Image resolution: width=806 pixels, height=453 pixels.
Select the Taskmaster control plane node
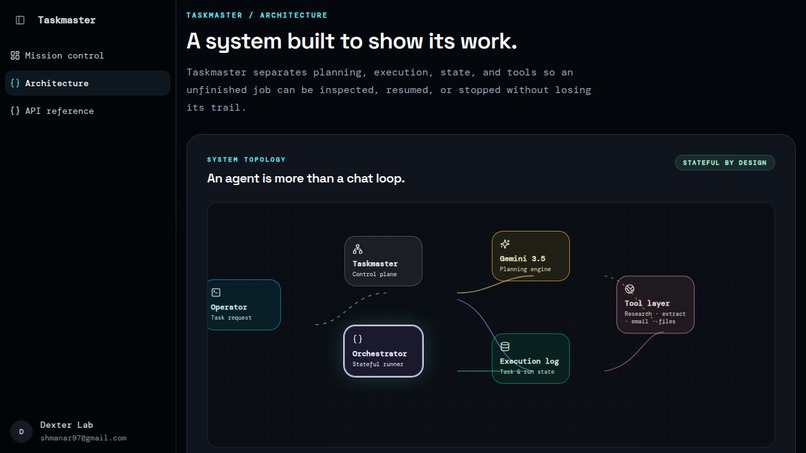point(383,261)
